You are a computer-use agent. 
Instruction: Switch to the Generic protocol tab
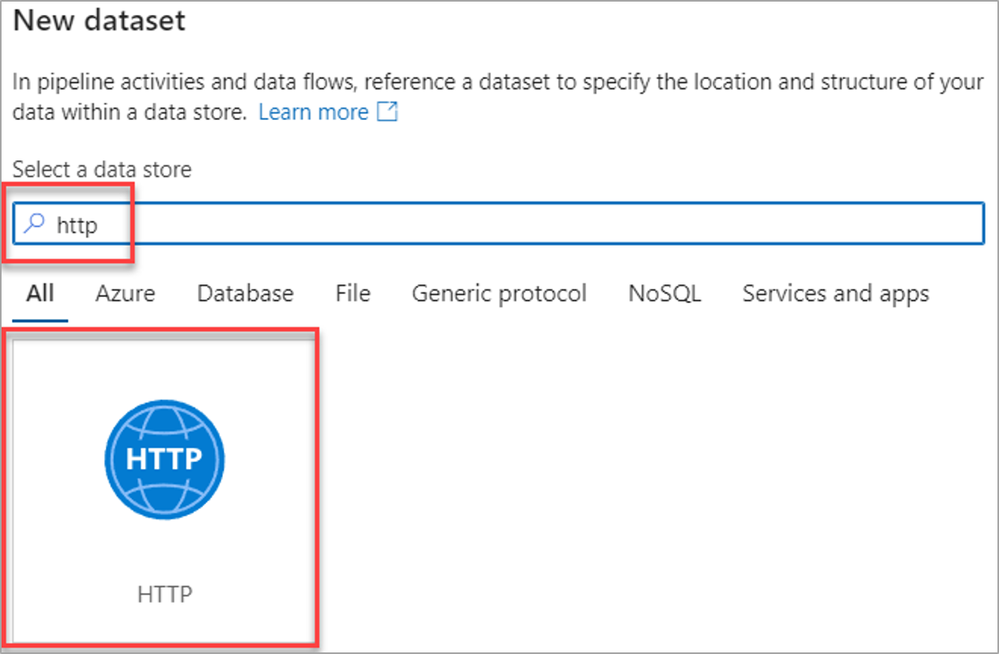click(499, 293)
